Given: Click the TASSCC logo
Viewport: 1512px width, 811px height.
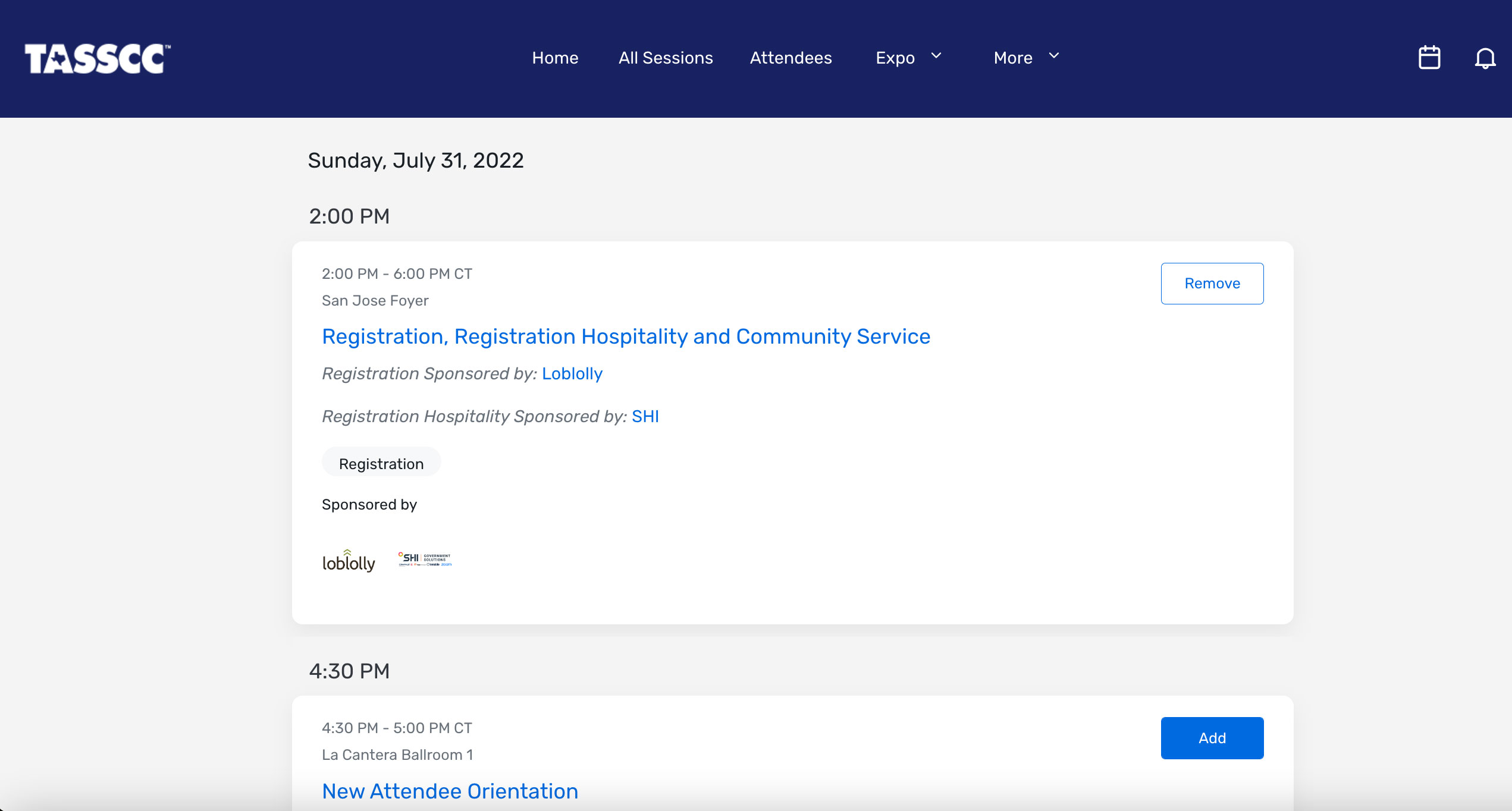Looking at the screenshot, I should (x=96, y=58).
